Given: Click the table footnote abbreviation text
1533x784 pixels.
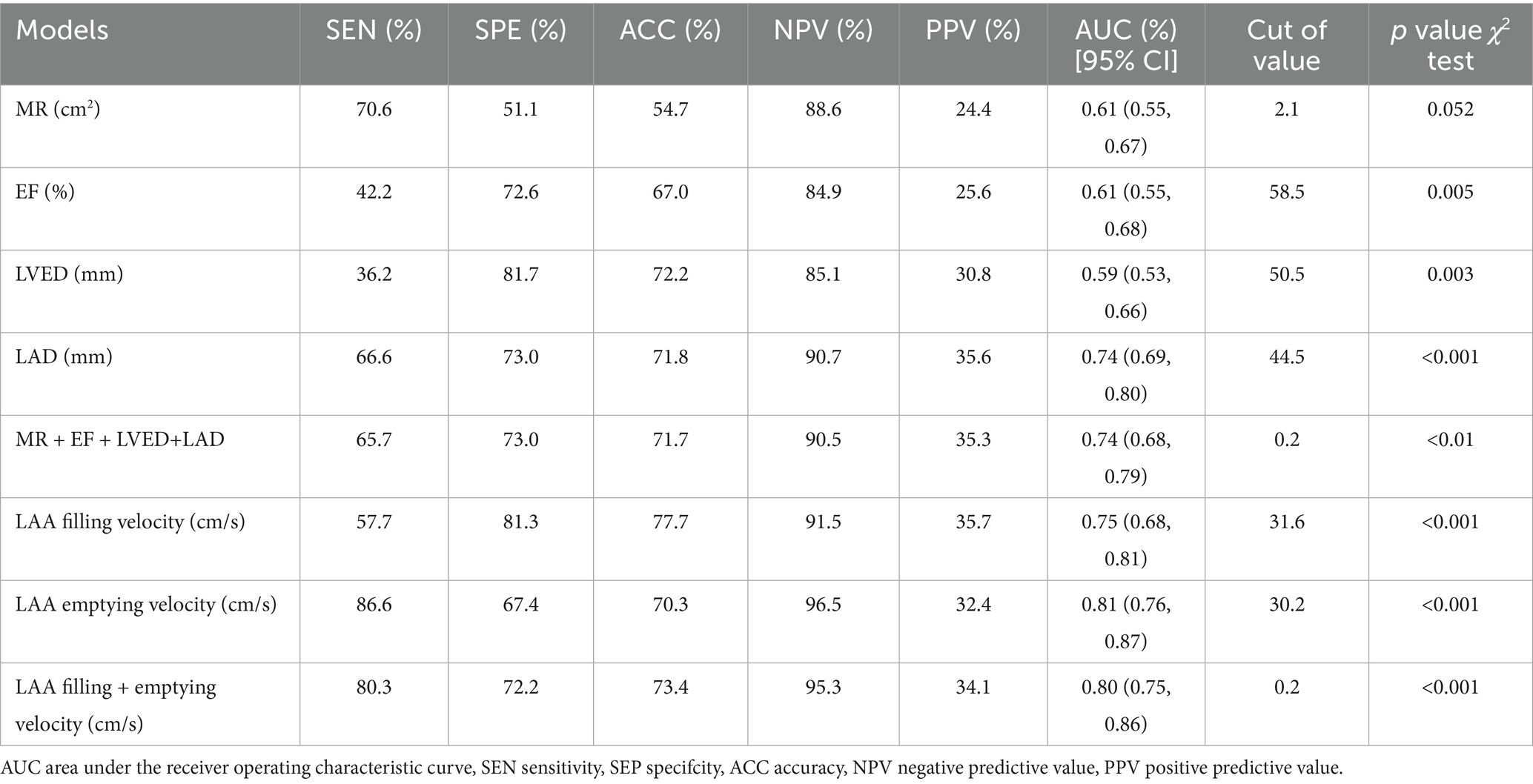Looking at the screenshot, I should tap(672, 768).
